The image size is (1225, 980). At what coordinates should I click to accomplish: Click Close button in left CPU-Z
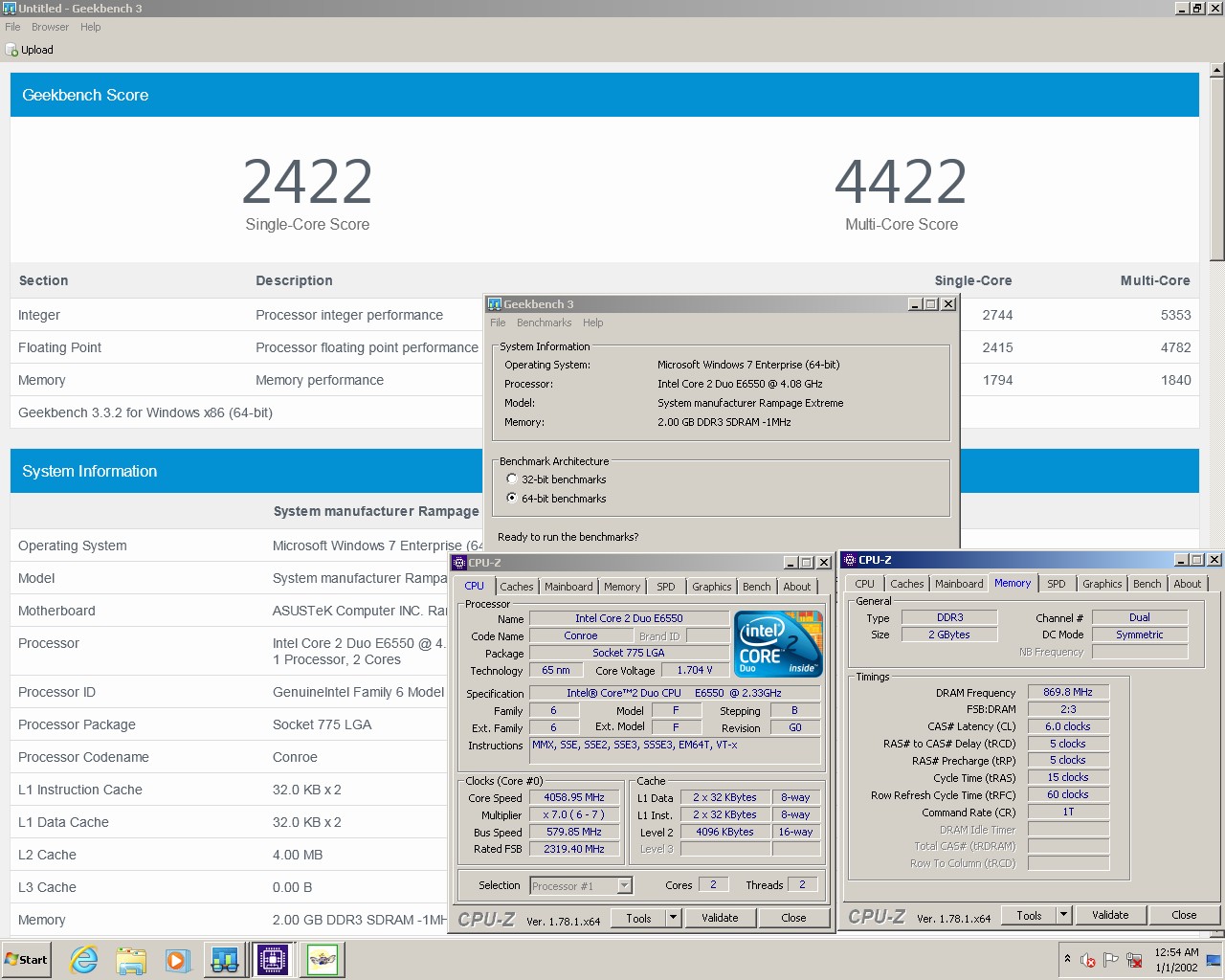point(793,918)
